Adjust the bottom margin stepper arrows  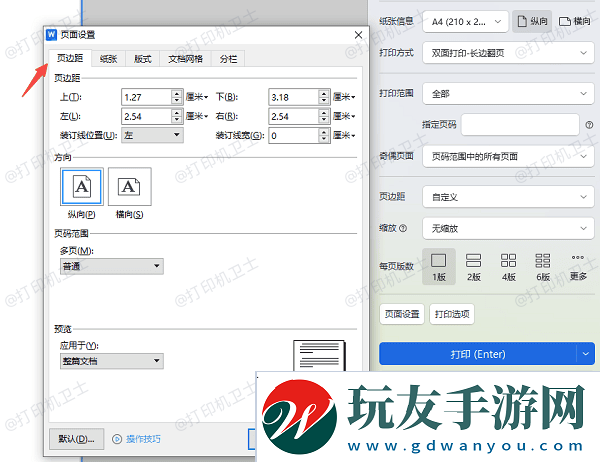pyautogui.click(x=324, y=97)
